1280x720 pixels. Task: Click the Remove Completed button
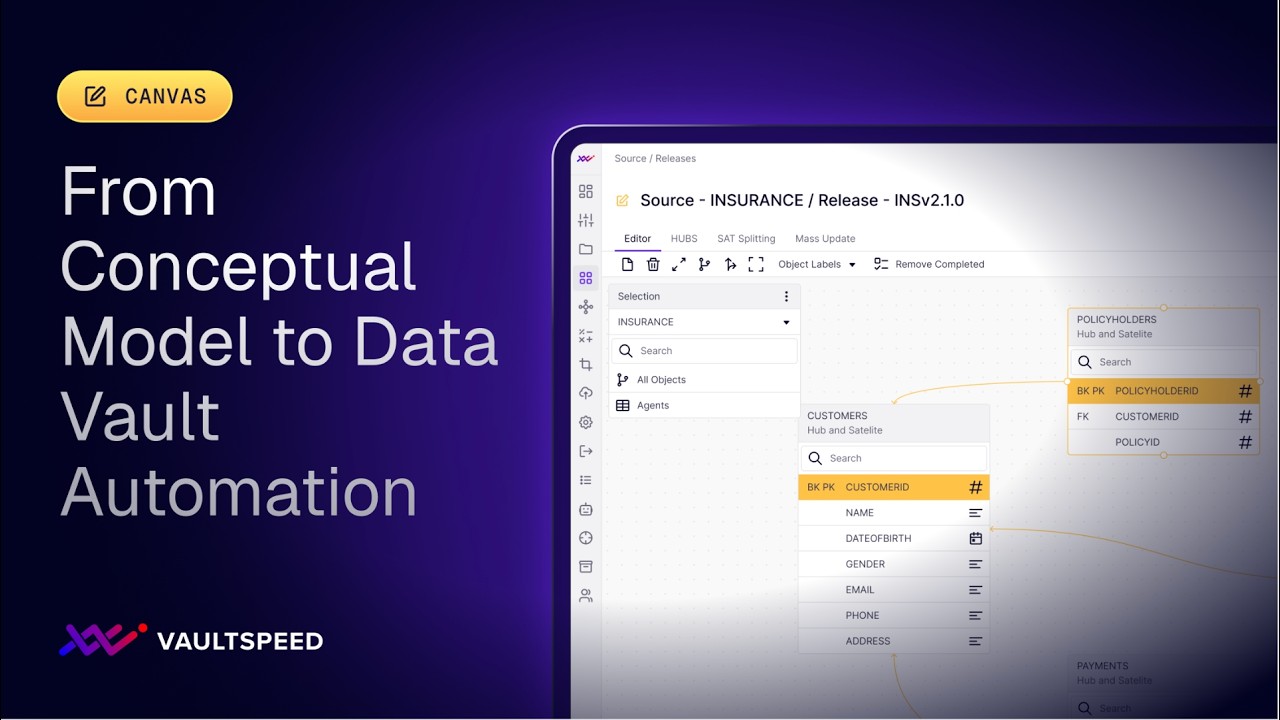pos(929,264)
